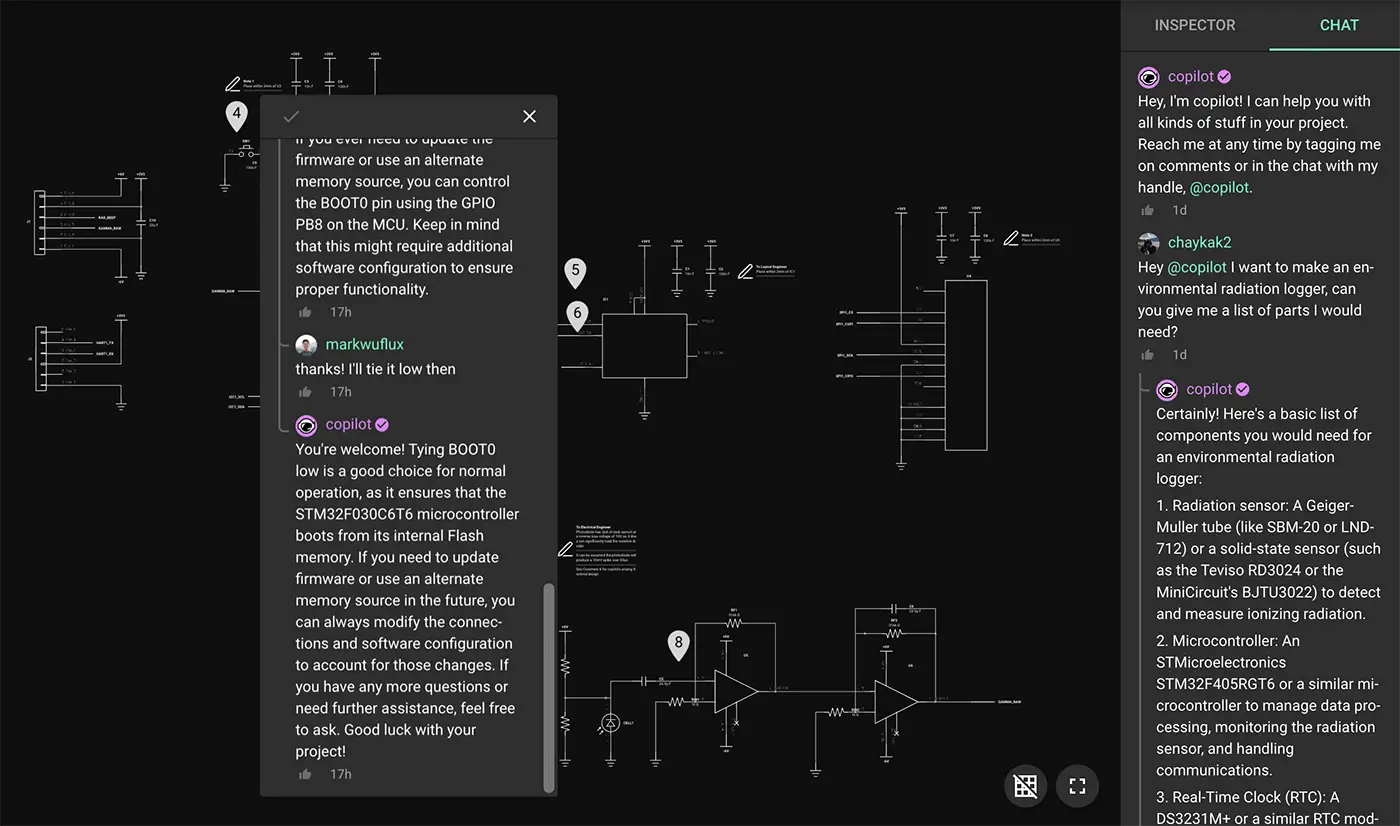Viewport: 1400px width, 826px height.
Task: Switch to the CHAT tab
Action: pos(1339,25)
